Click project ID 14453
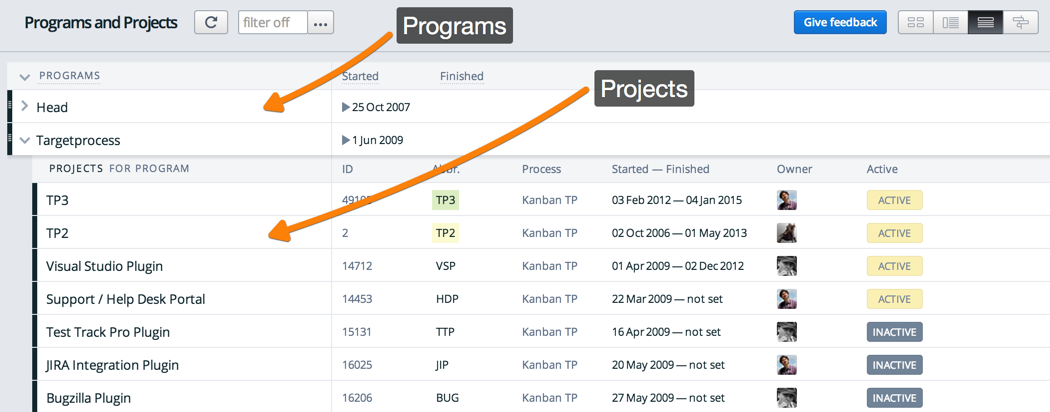 pos(357,299)
